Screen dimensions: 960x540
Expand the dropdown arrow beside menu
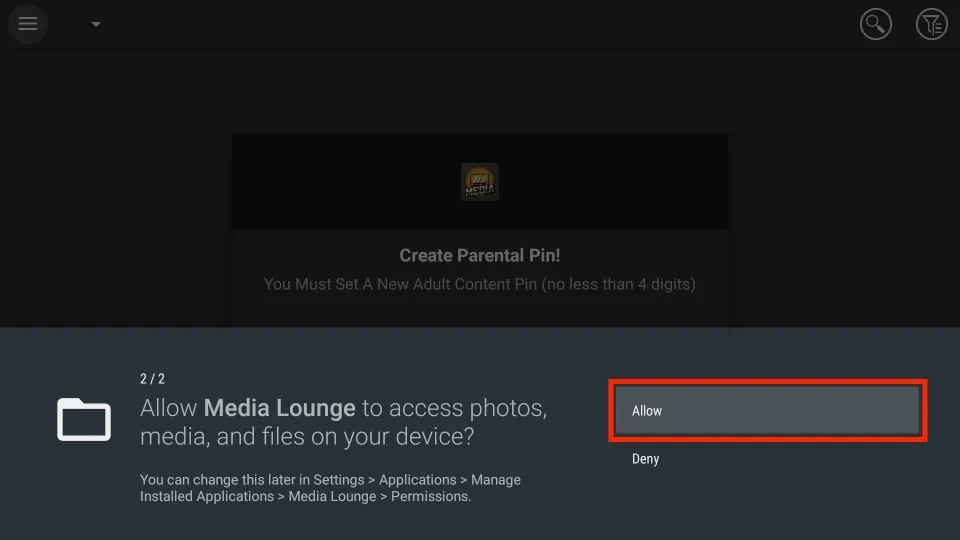coord(96,24)
